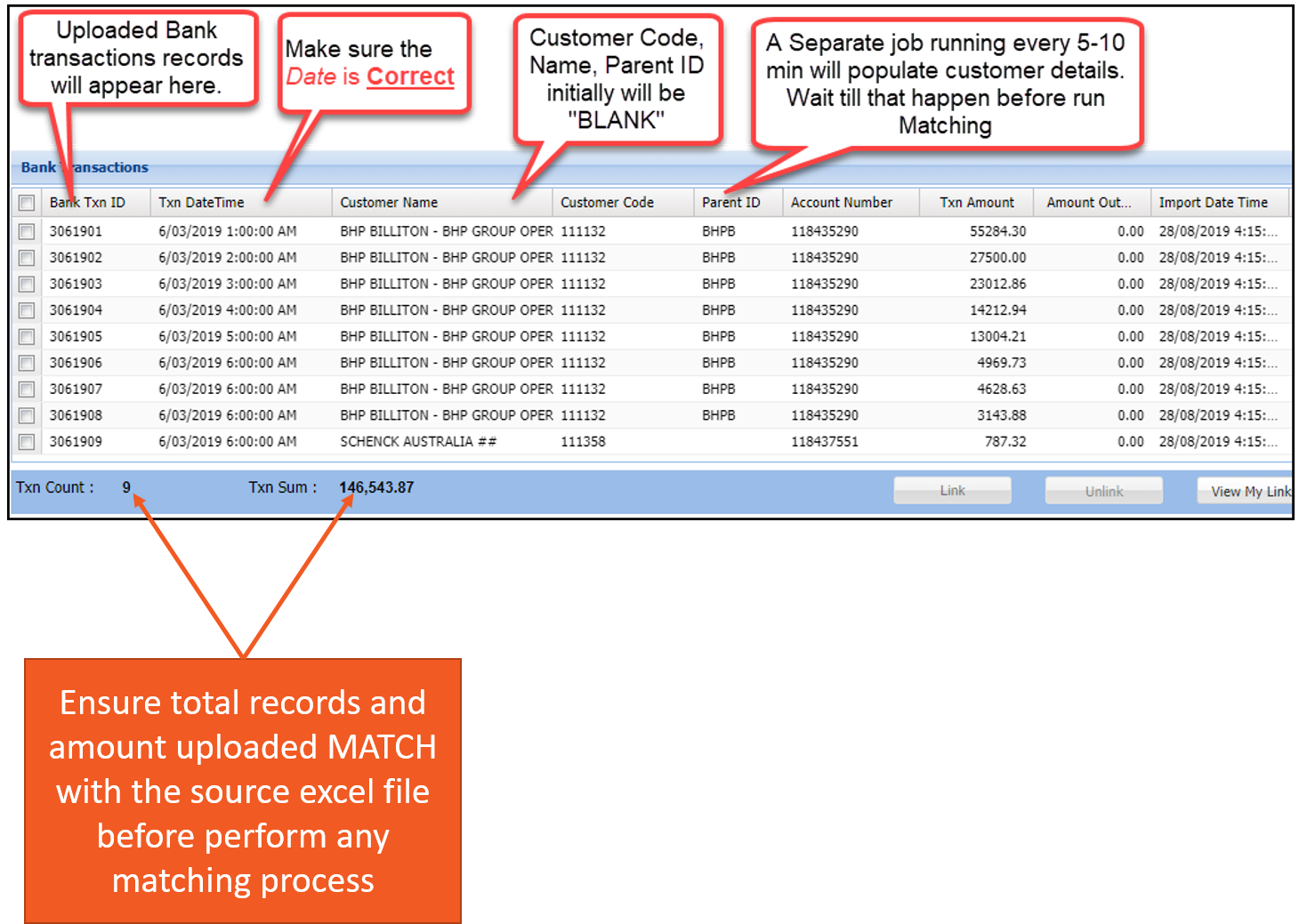The width and height of the screenshot is (1299, 924).
Task: Sort by Txn DateTime column header
Action: coord(201,203)
